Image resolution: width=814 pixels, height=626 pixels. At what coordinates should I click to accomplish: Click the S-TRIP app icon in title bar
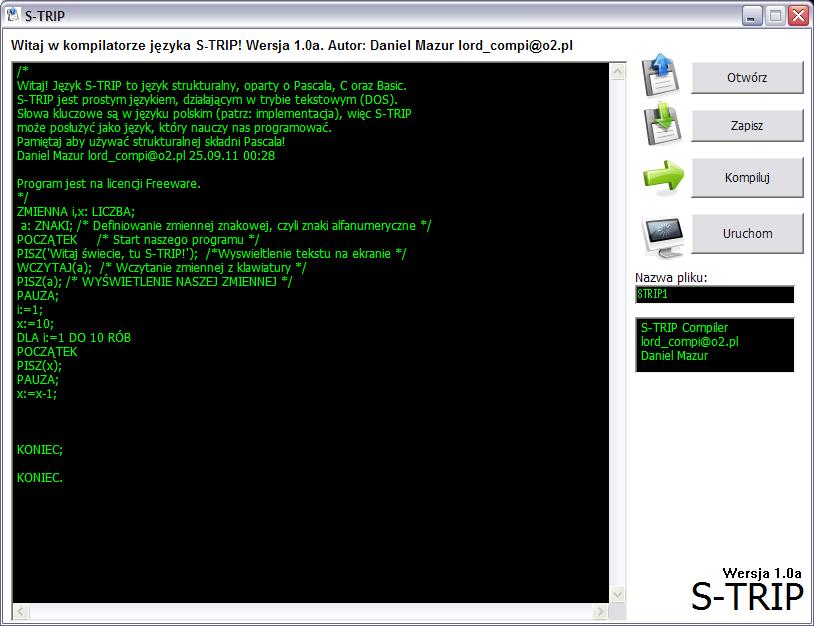(14, 16)
